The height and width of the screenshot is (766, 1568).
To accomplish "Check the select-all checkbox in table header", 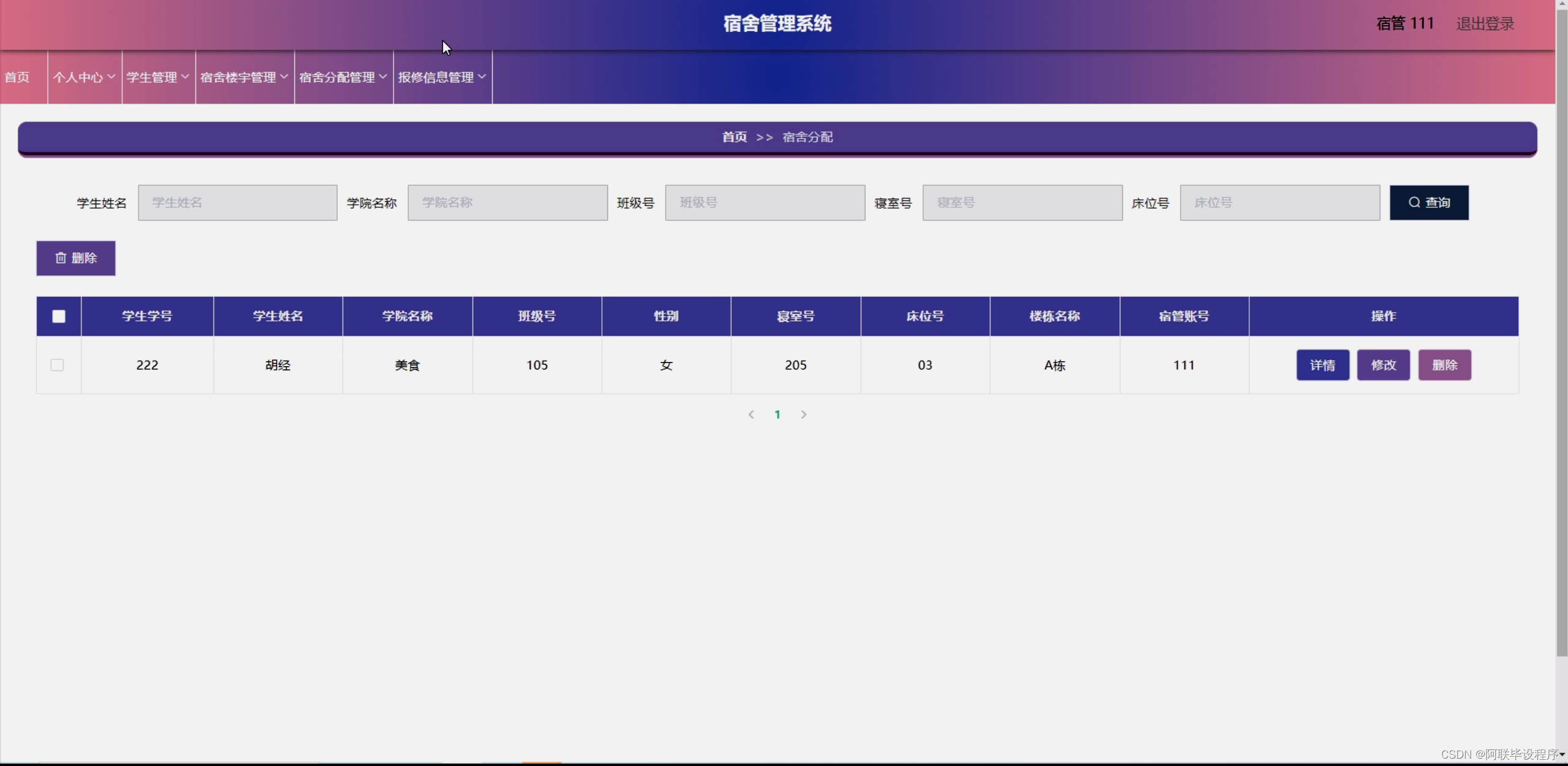I will pos(58,316).
